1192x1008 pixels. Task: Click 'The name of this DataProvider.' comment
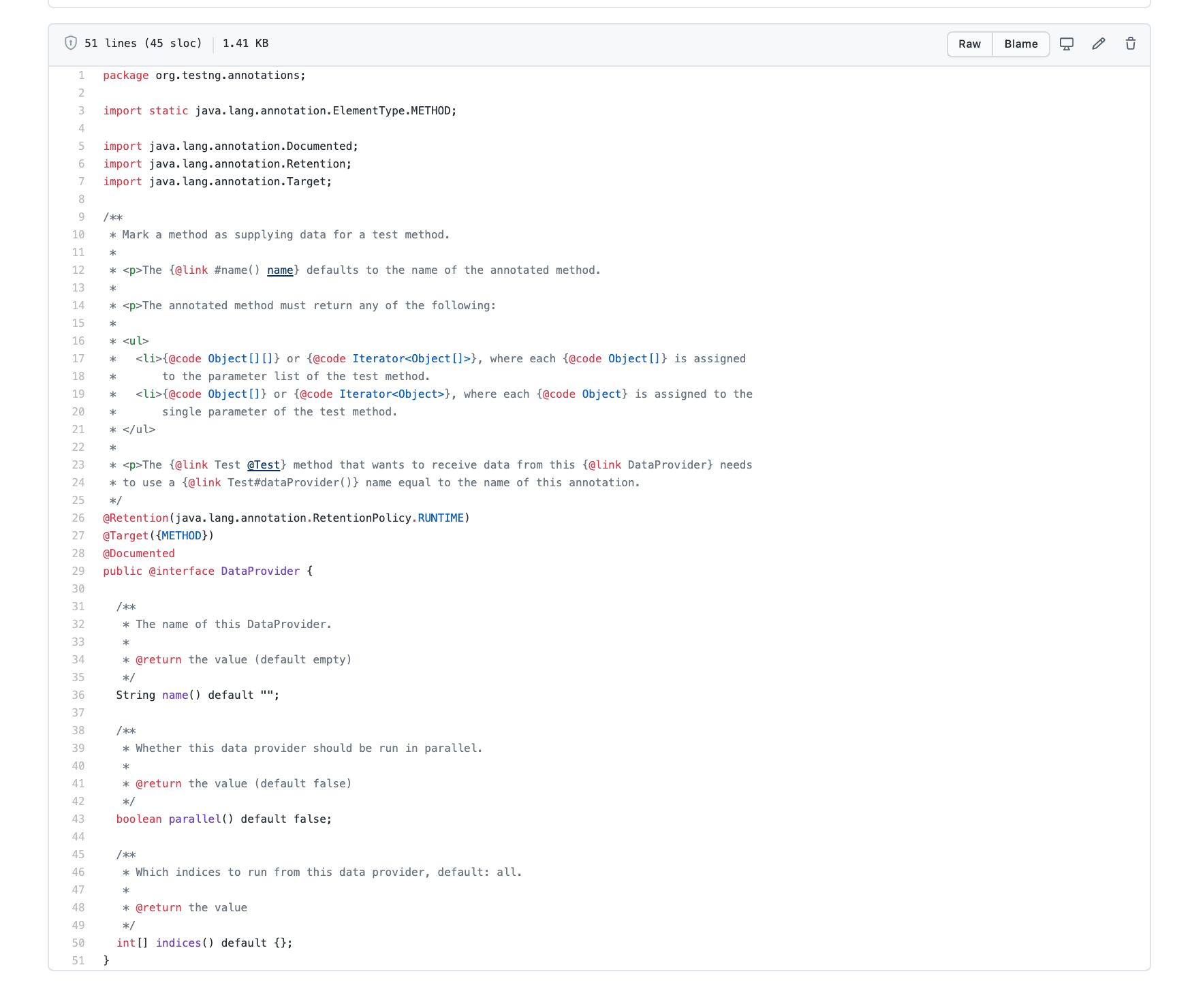pos(234,625)
